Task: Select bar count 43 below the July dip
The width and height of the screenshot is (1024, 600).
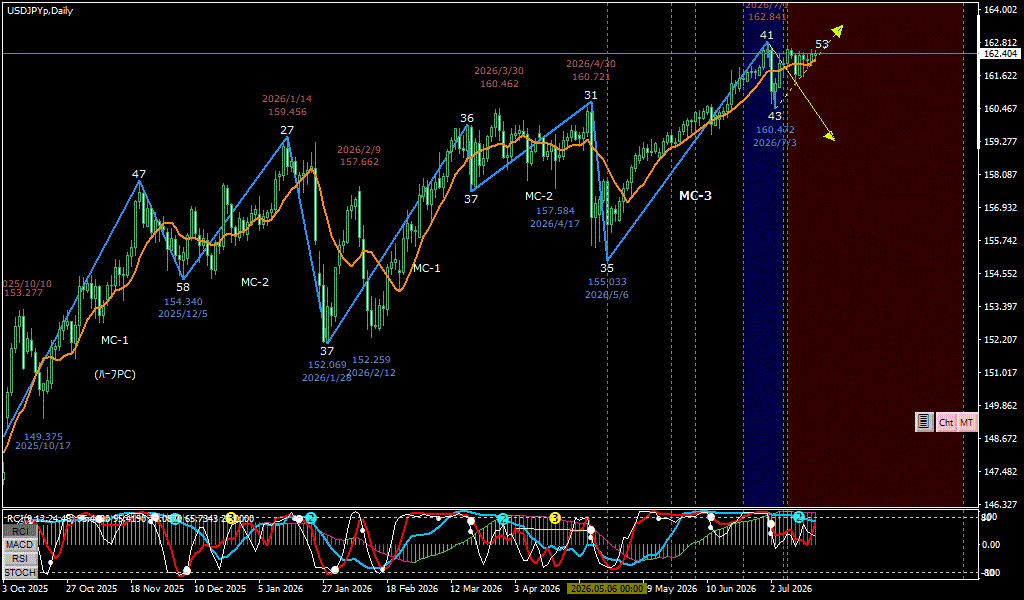Action: pyautogui.click(x=775, y=116)
